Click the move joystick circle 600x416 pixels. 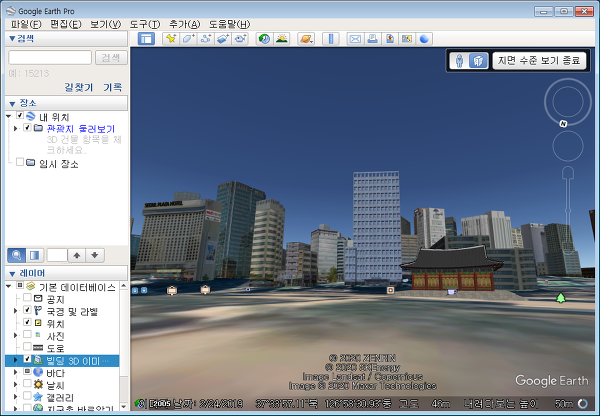[568, 146]
